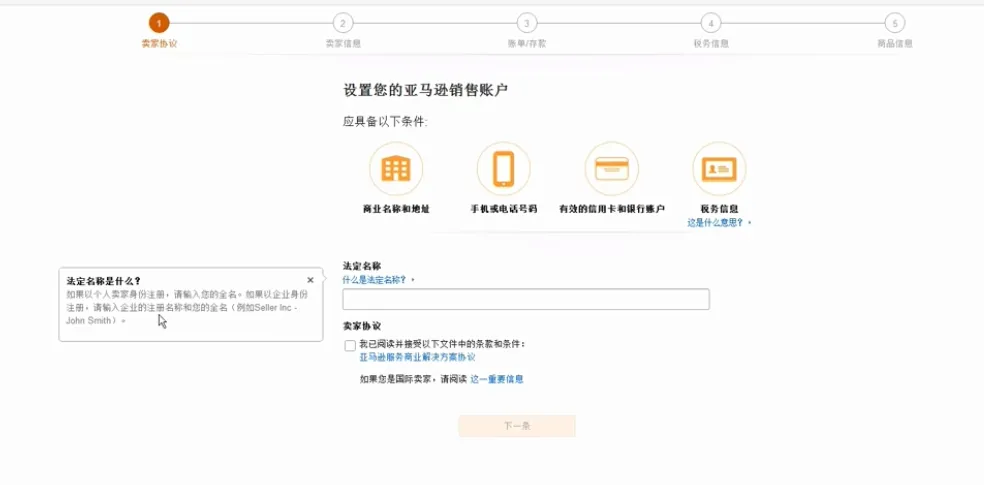
Task: Click the step 2 卖家信息 circle
Action: (x=343, y=23)
